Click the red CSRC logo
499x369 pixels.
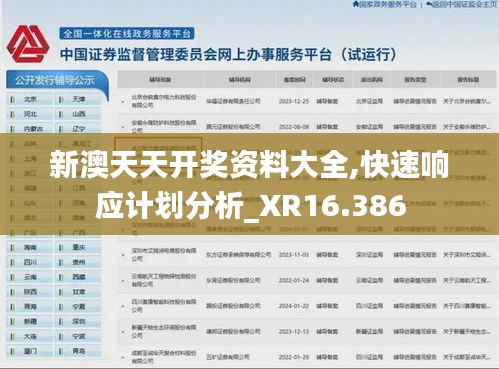[28, 44]
